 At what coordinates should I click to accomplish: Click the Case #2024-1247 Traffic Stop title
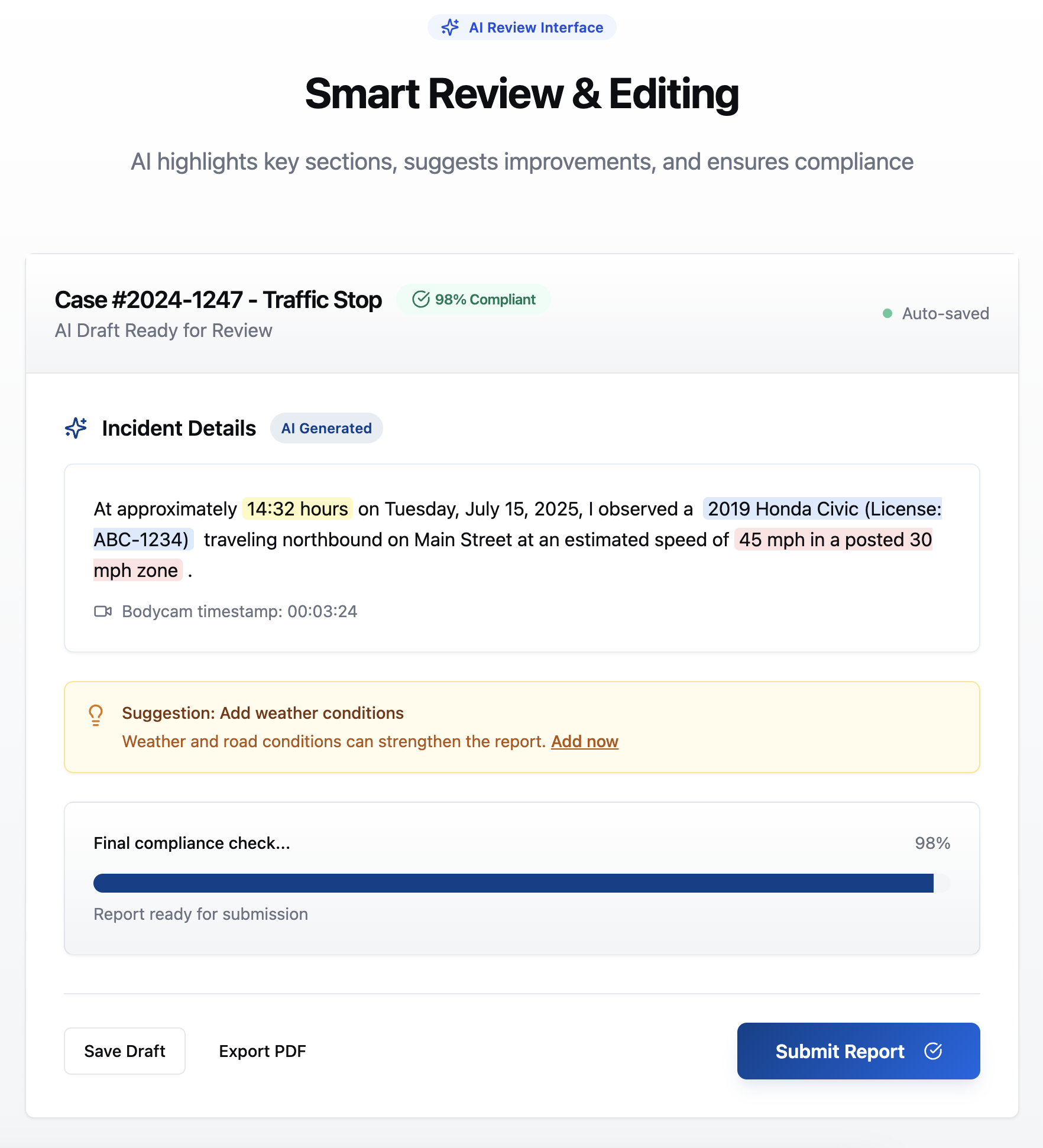(218, 300)
